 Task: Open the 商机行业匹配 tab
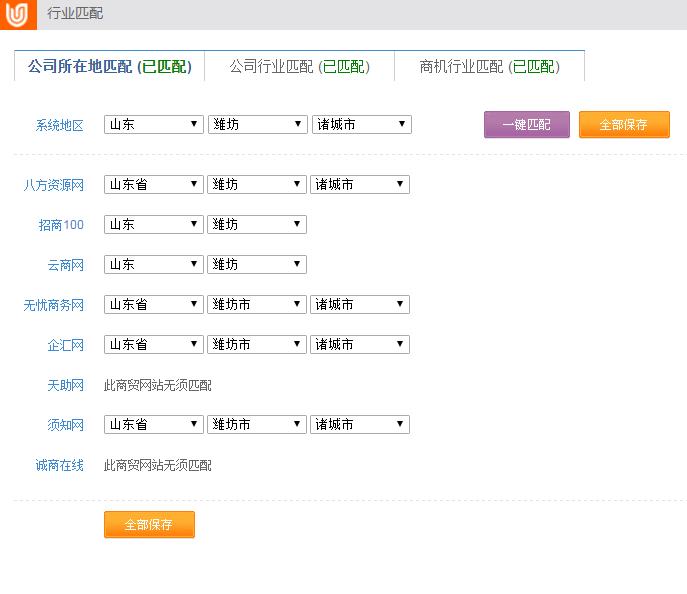click(x=489, y=67)
